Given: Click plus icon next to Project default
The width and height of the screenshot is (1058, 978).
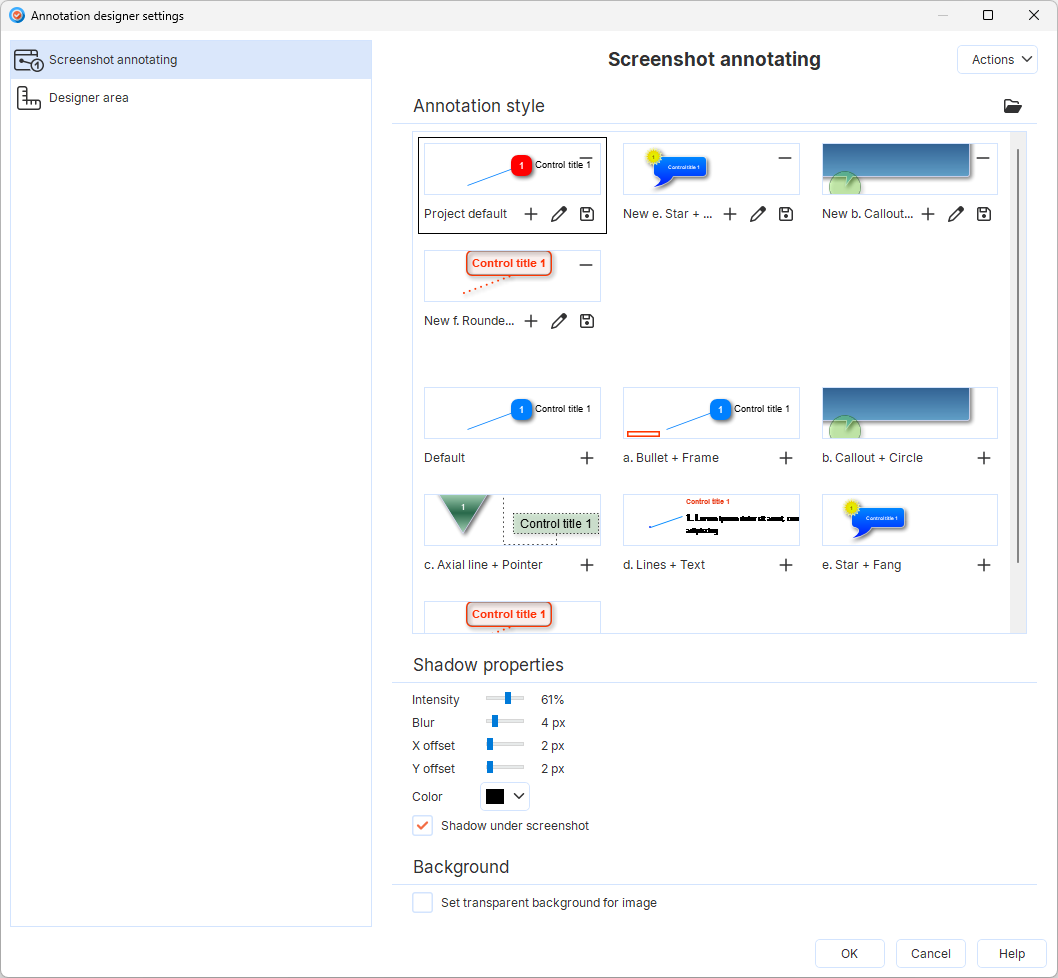Looking at the screenshot, I should click(531, 214).
